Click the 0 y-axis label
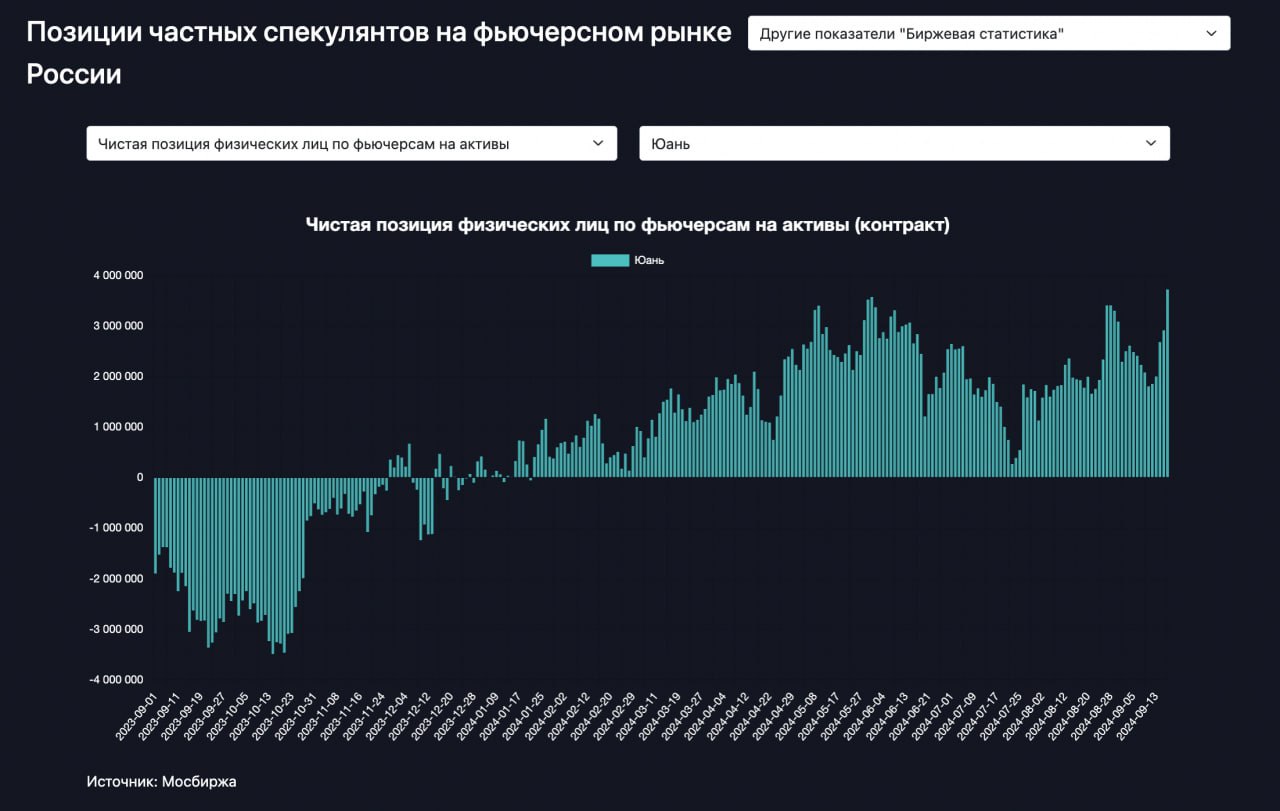 (139, 477)
